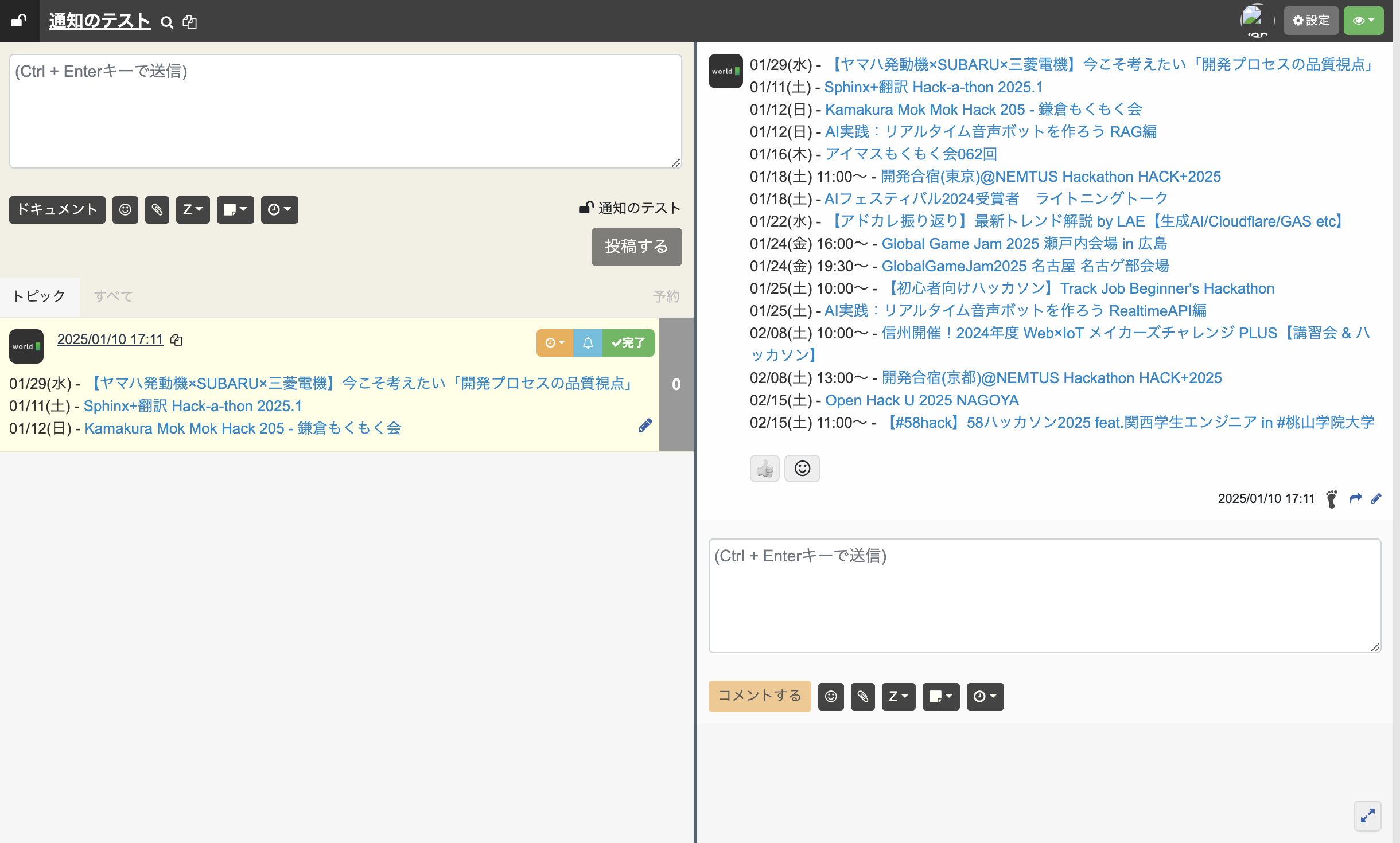Screen dimensions: 1400x843
Task: Click the search icon beside the room title
Action: tap(167, 22)
